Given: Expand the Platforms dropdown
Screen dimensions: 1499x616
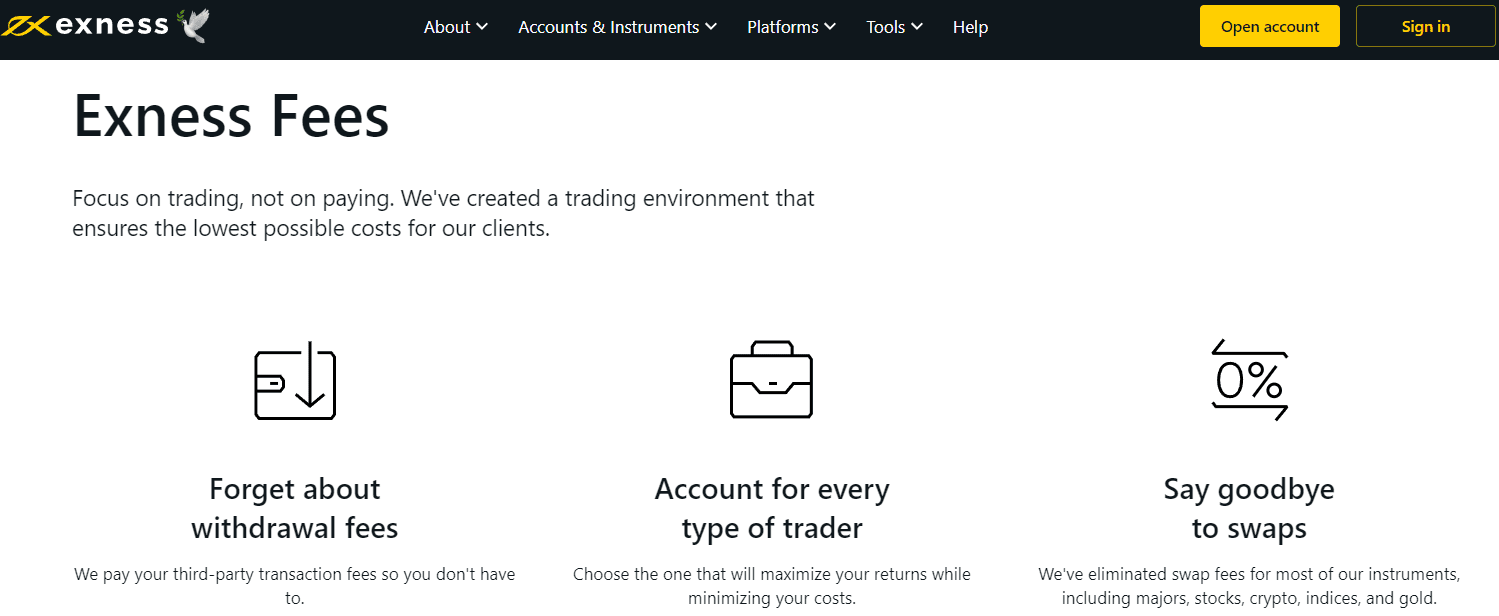Looking at the screenshot, I should pyautogui.click(x=791, y=27).
